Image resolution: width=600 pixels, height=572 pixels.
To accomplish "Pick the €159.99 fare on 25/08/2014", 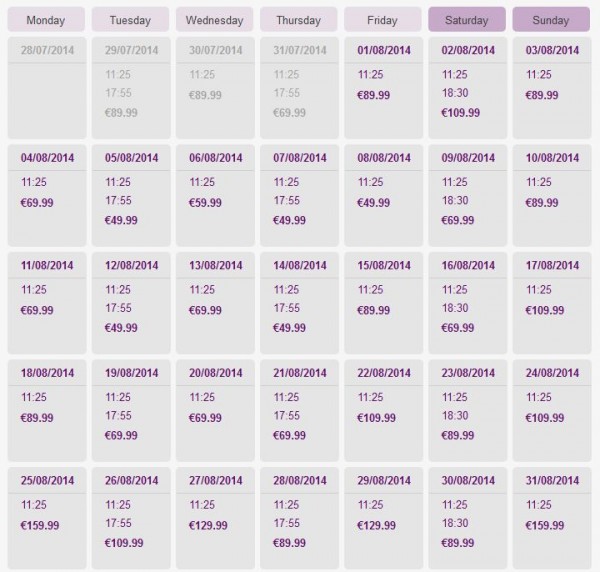I will point(40,525).
